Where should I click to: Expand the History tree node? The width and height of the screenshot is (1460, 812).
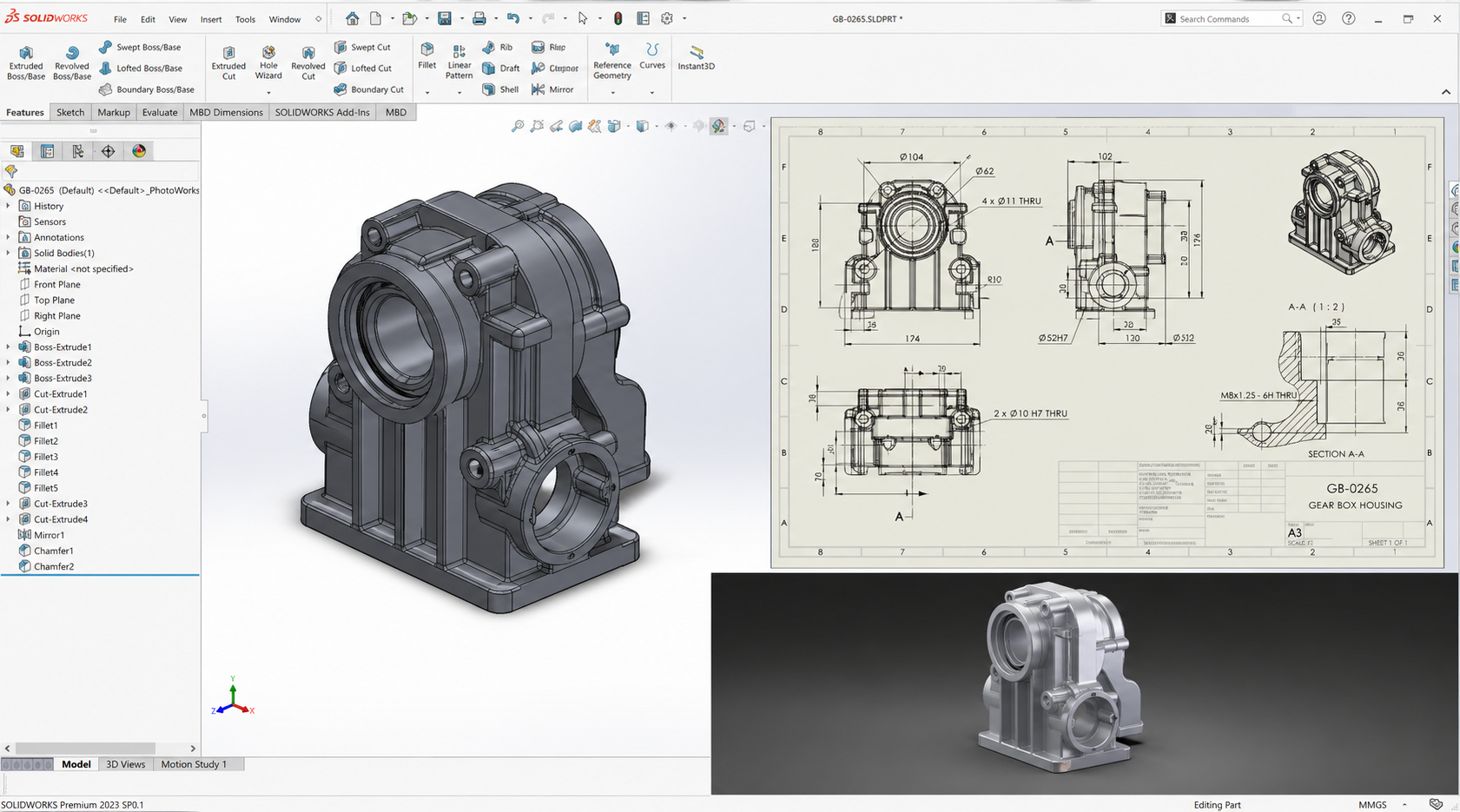(x=9, y=206)
